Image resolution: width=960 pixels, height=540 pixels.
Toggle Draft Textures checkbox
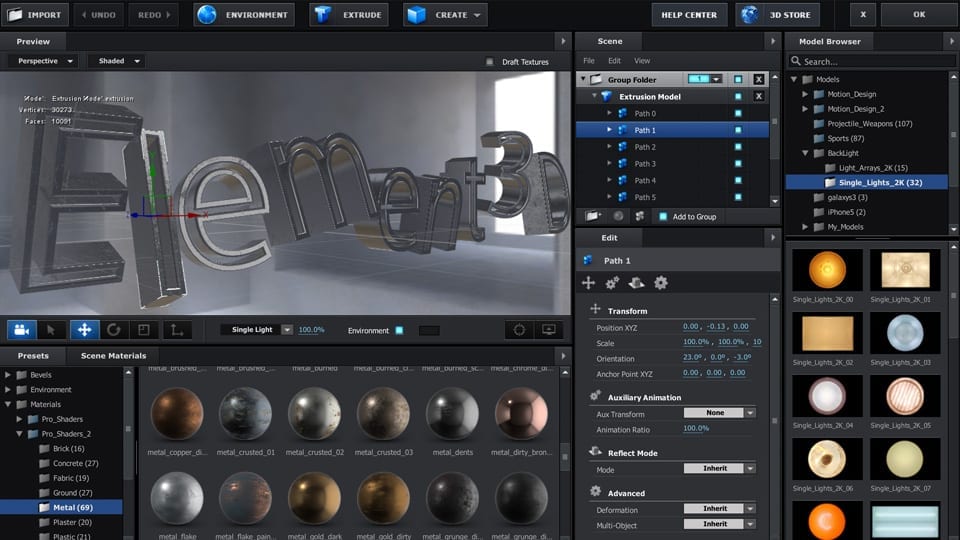coord(489,62)
